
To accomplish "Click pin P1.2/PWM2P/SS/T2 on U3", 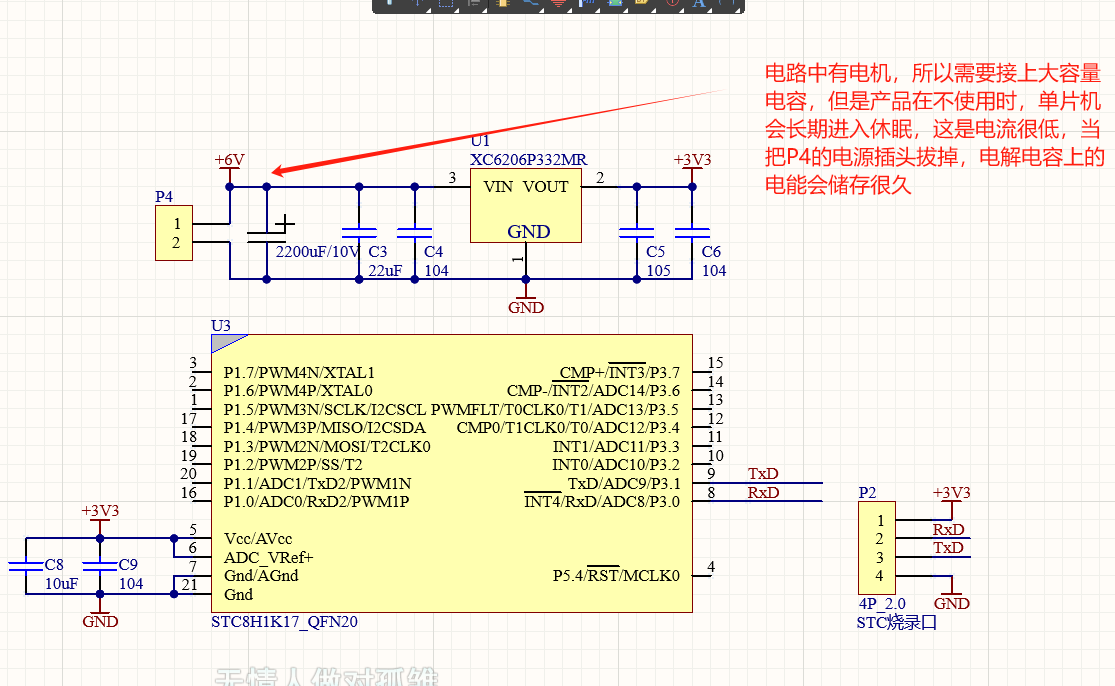I will tap(293, 465).
